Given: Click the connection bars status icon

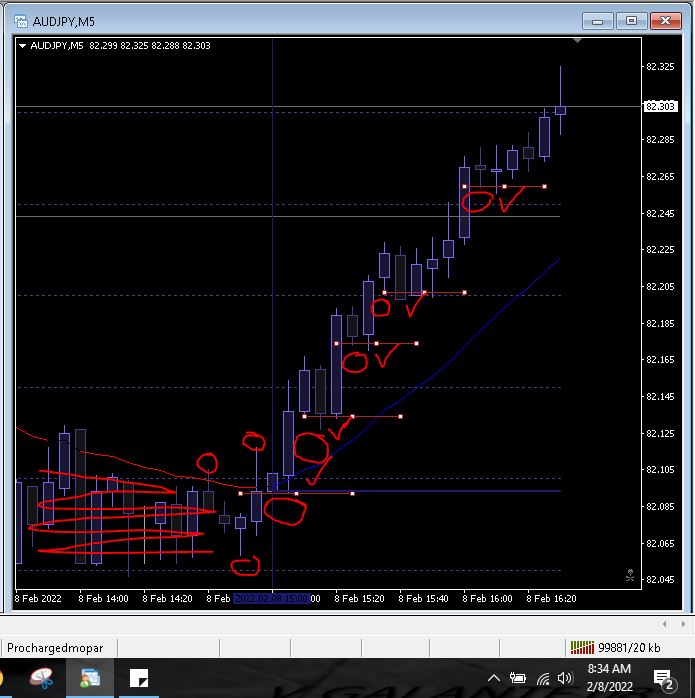Looking at the screenshot, I should click(x=582, y=648).
